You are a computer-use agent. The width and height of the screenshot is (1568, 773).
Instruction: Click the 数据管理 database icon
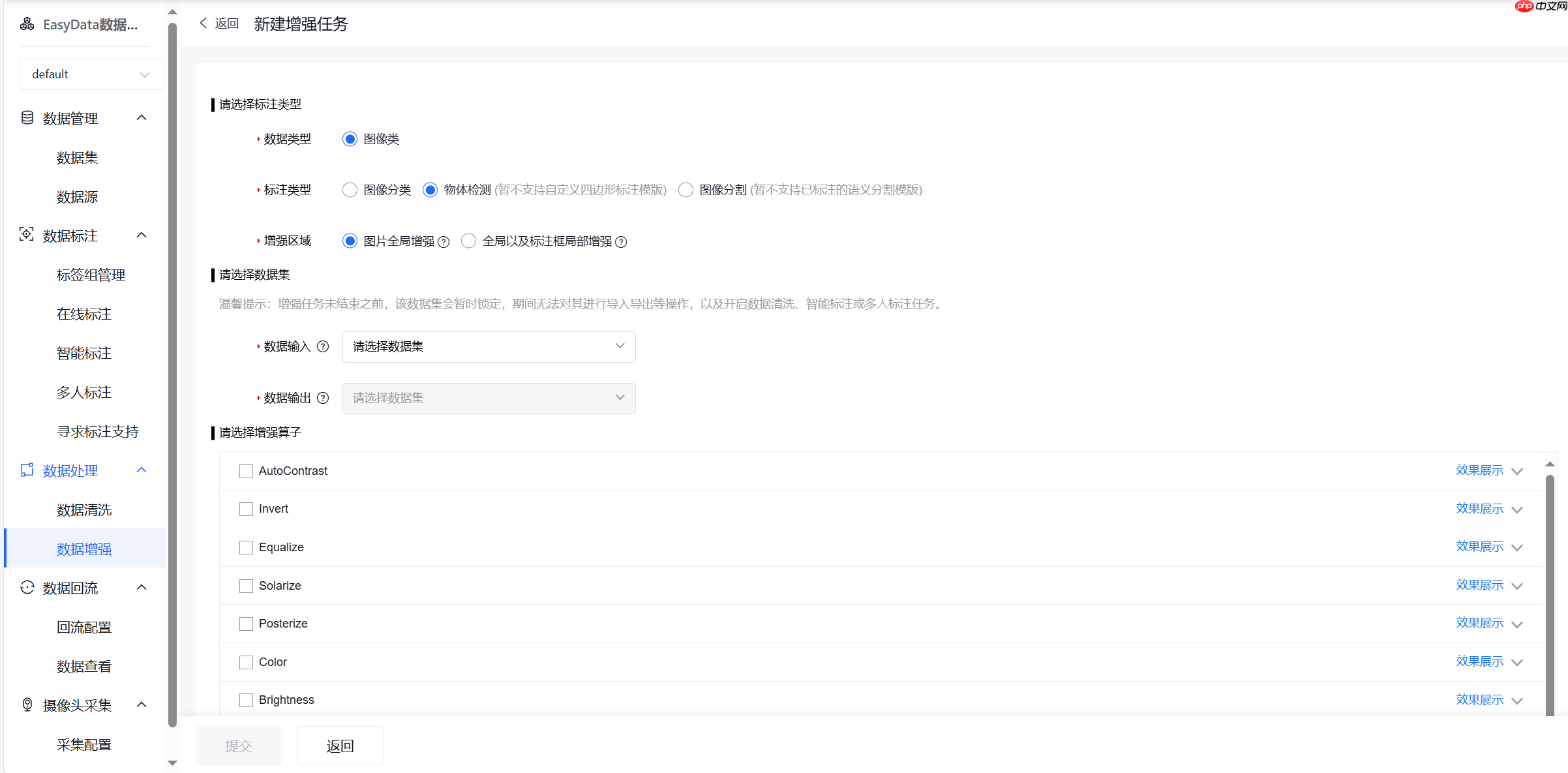[27, 117]
